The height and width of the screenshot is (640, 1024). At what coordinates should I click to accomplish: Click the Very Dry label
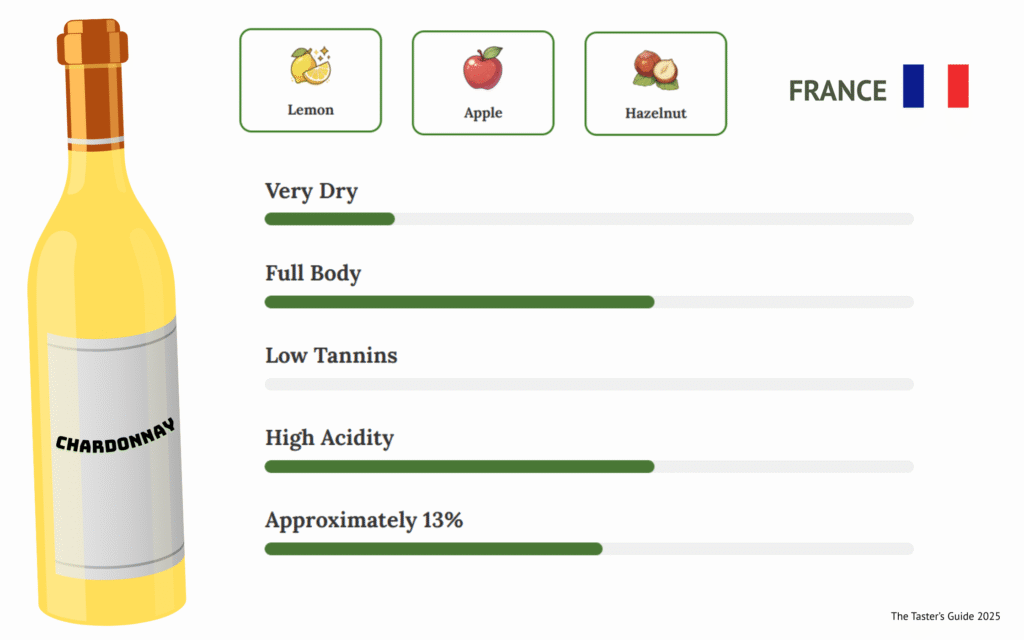click(x=311, y=191)
